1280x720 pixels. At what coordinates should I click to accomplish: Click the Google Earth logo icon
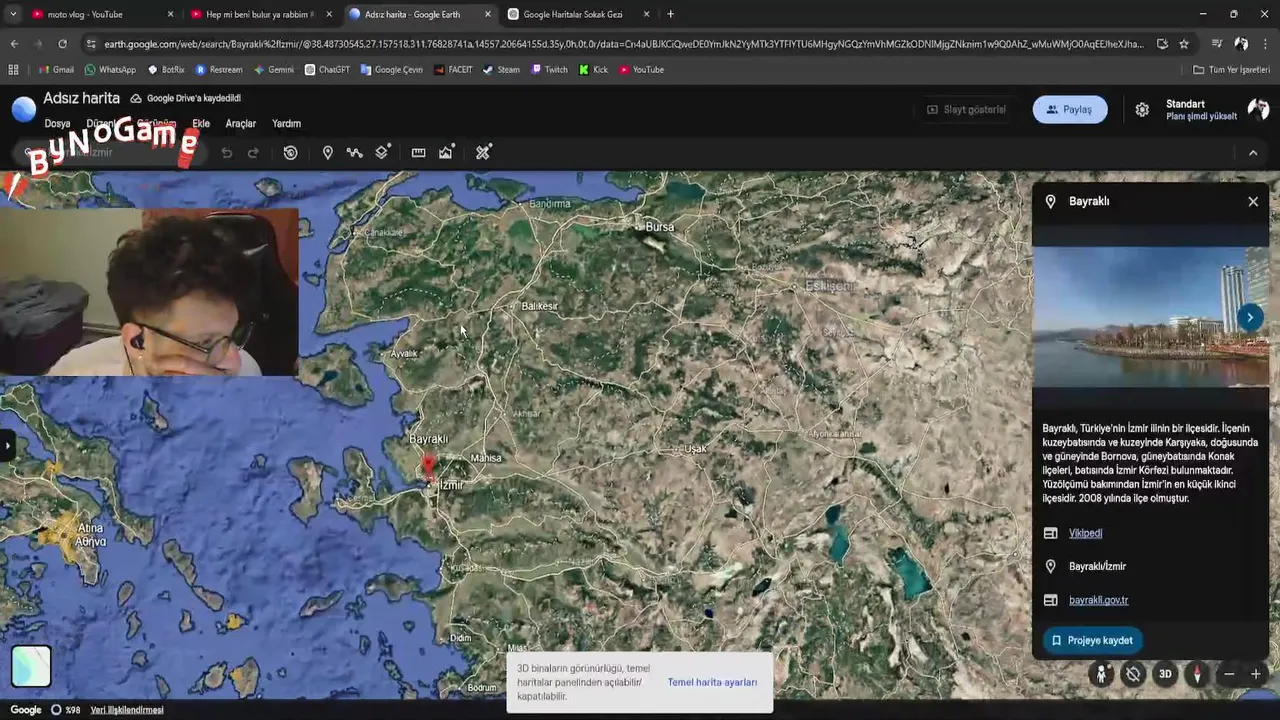pos(24,109)
